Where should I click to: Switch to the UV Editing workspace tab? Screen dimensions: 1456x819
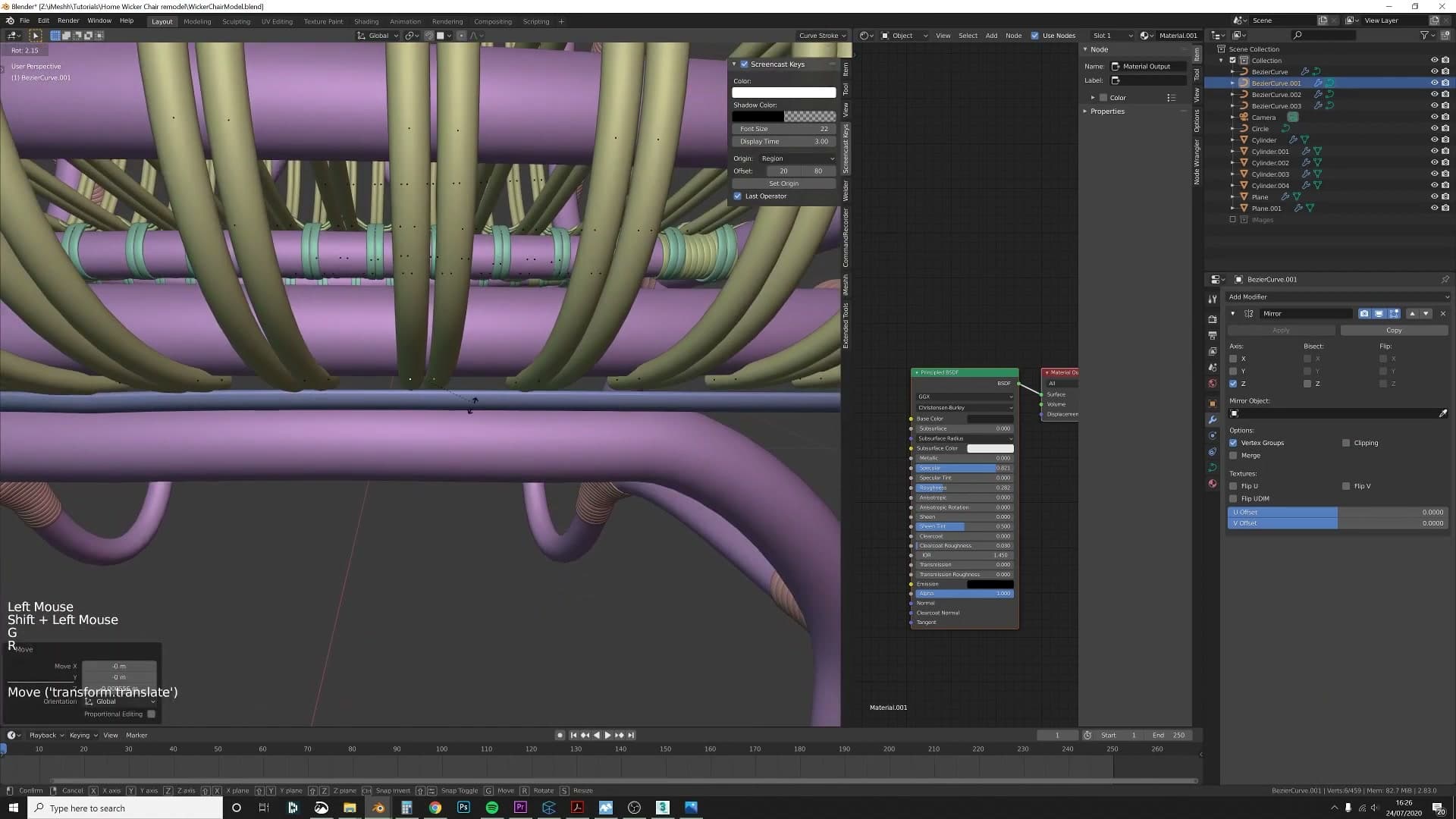[x=277, y=21]
